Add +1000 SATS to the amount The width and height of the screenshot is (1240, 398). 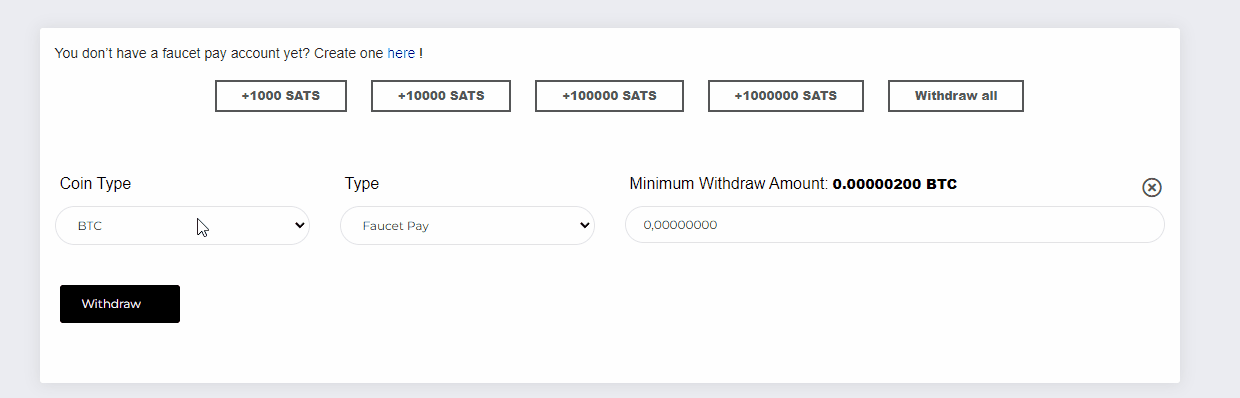coord(281,96)
